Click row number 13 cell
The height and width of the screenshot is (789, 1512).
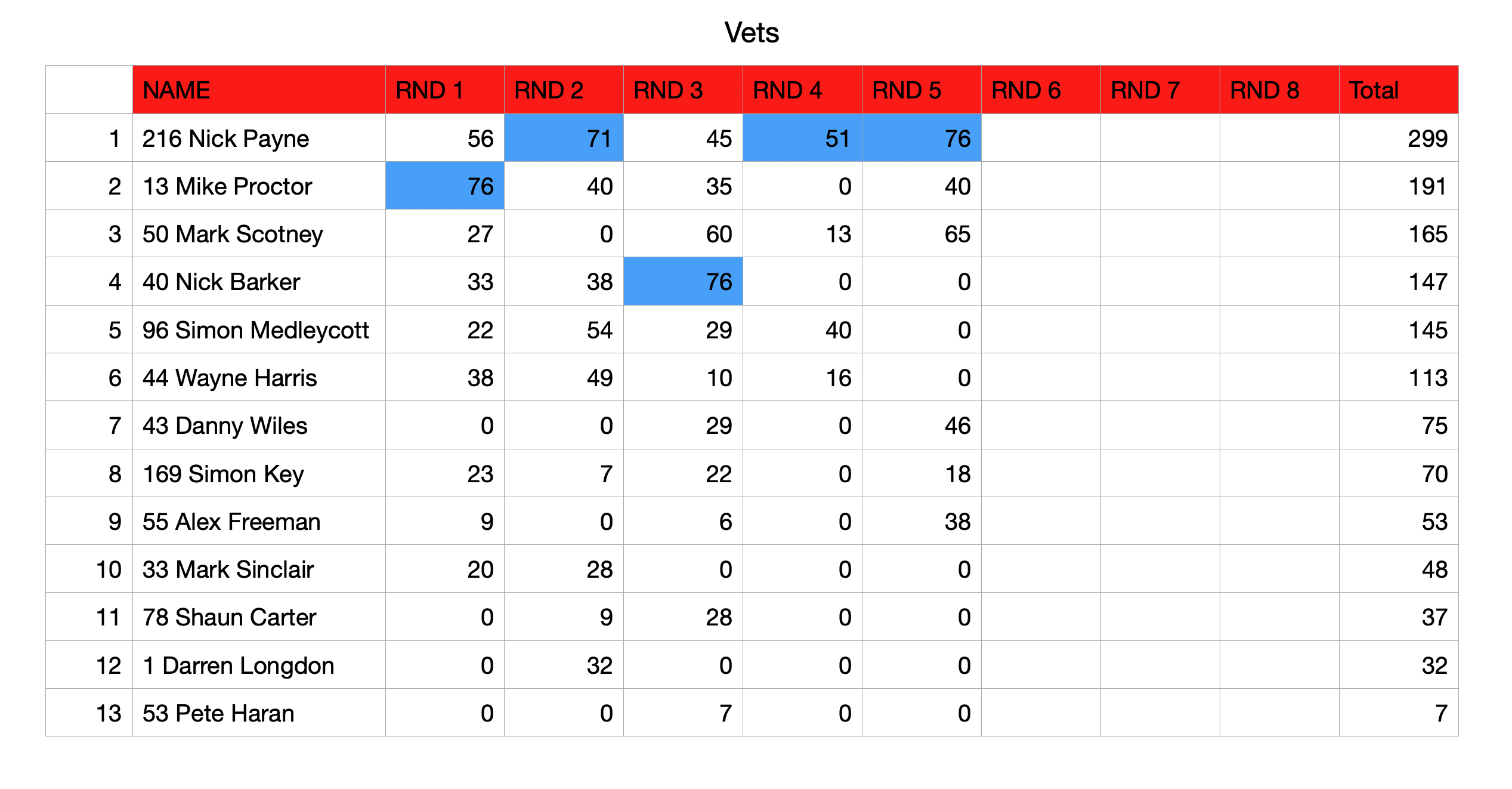(x=89, y=713)
